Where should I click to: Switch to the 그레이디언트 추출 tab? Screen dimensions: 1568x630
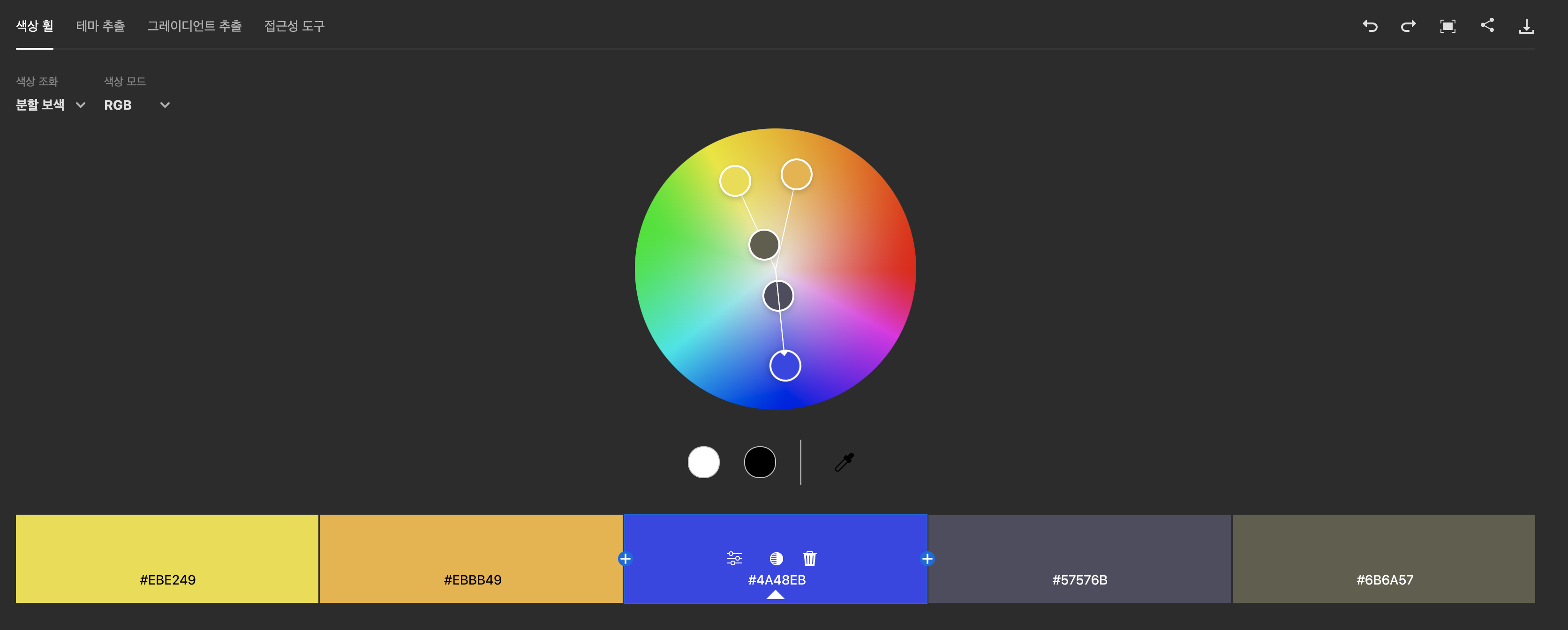(x=194, y=26)
